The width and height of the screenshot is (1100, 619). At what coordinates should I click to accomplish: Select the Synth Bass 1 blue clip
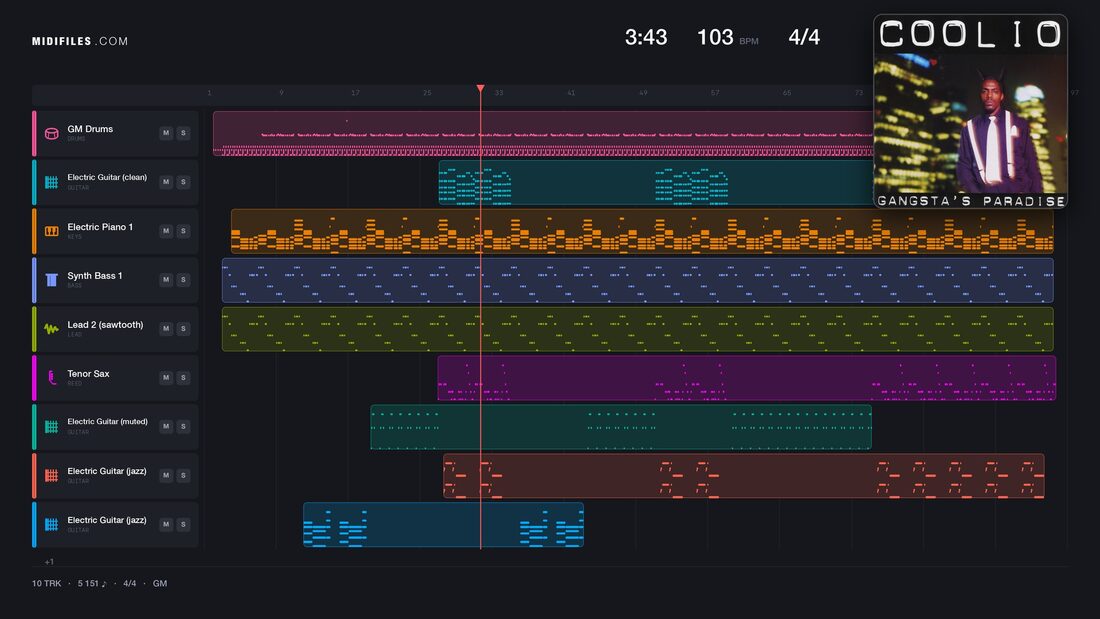638,280
